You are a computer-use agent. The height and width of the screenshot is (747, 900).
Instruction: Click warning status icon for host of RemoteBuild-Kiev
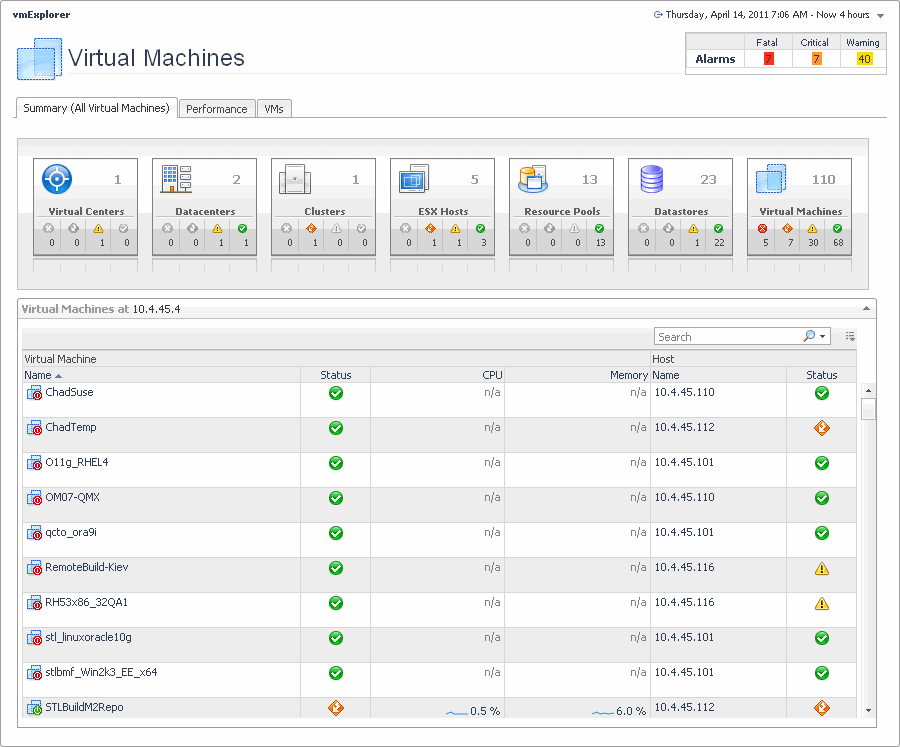[822, 568]
